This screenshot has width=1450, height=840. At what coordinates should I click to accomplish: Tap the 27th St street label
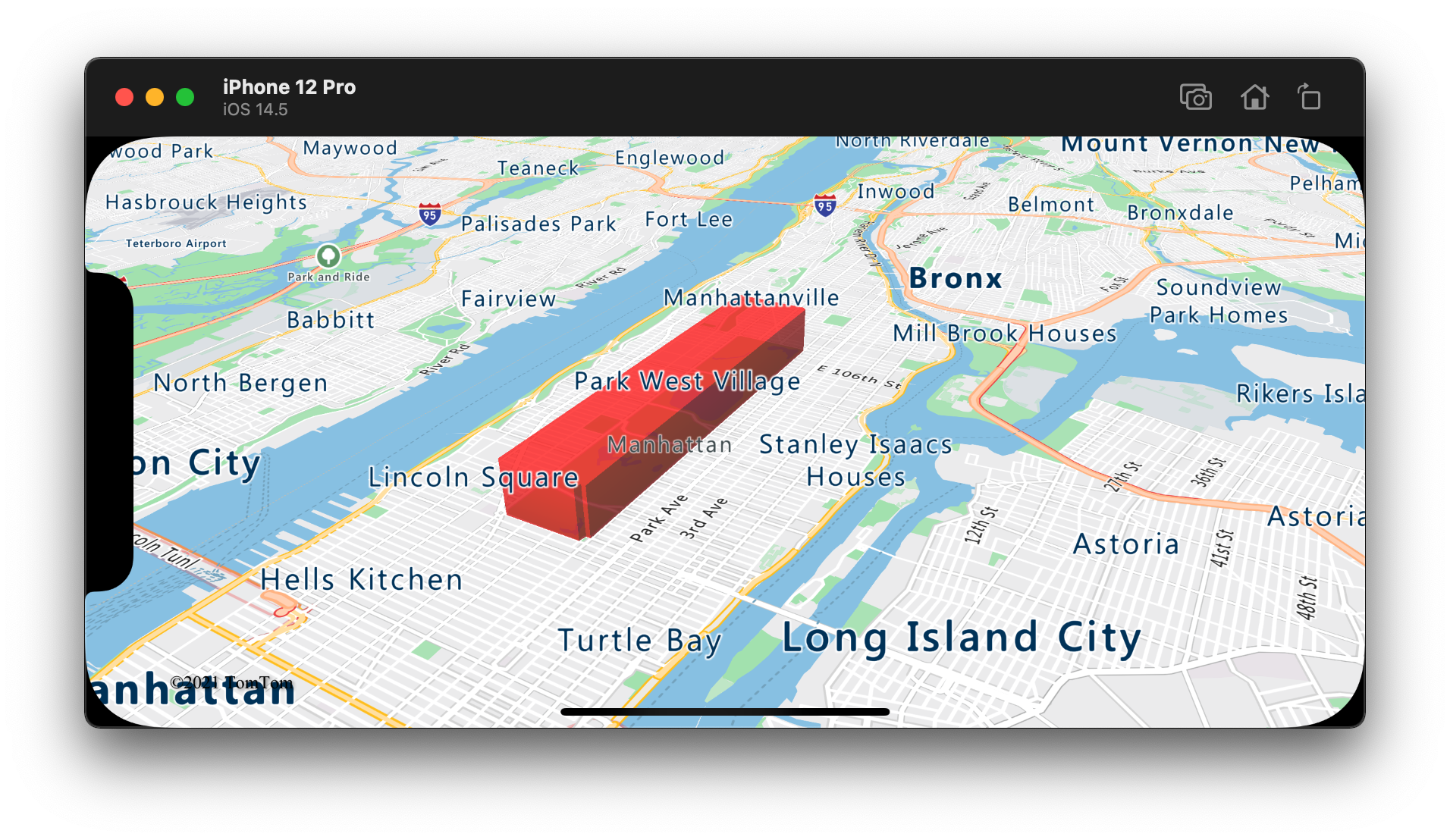[1122, 476]
